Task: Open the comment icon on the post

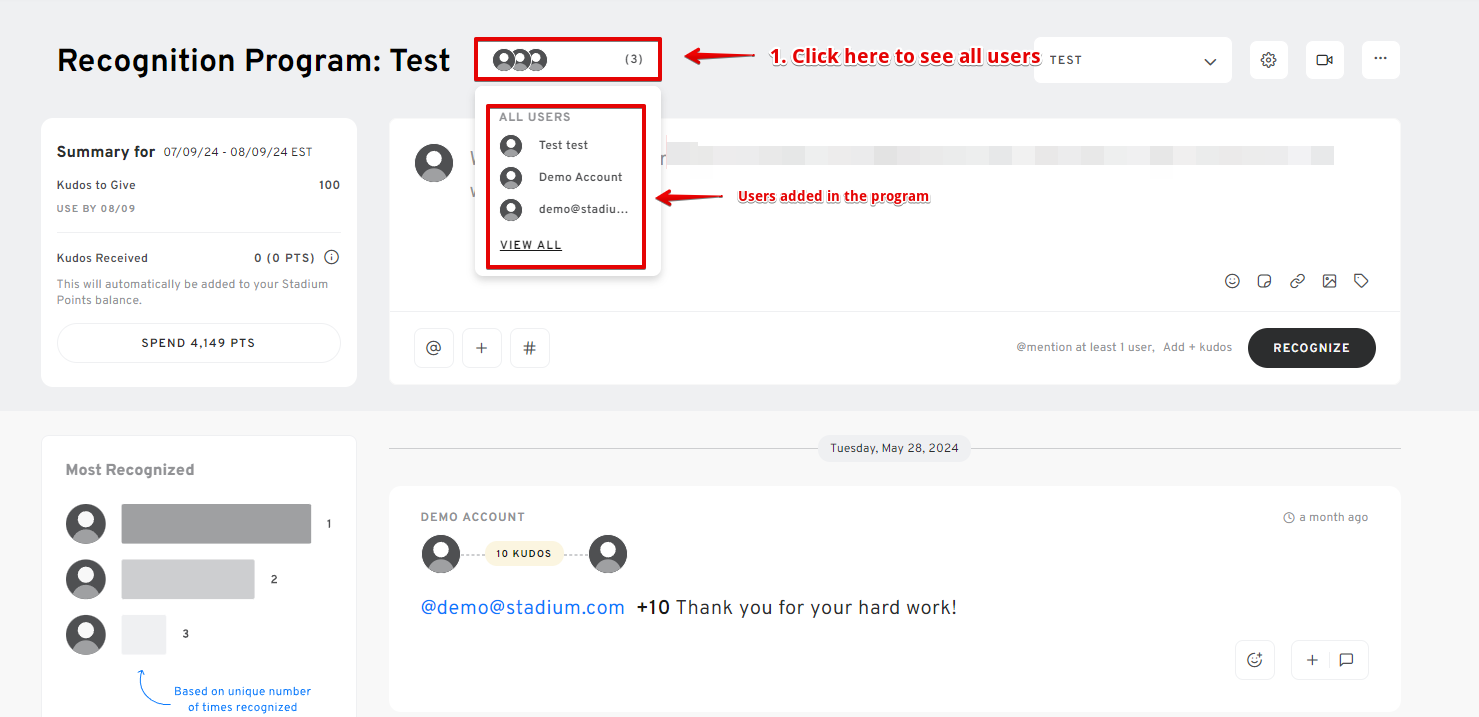Action: point(1346,660)
